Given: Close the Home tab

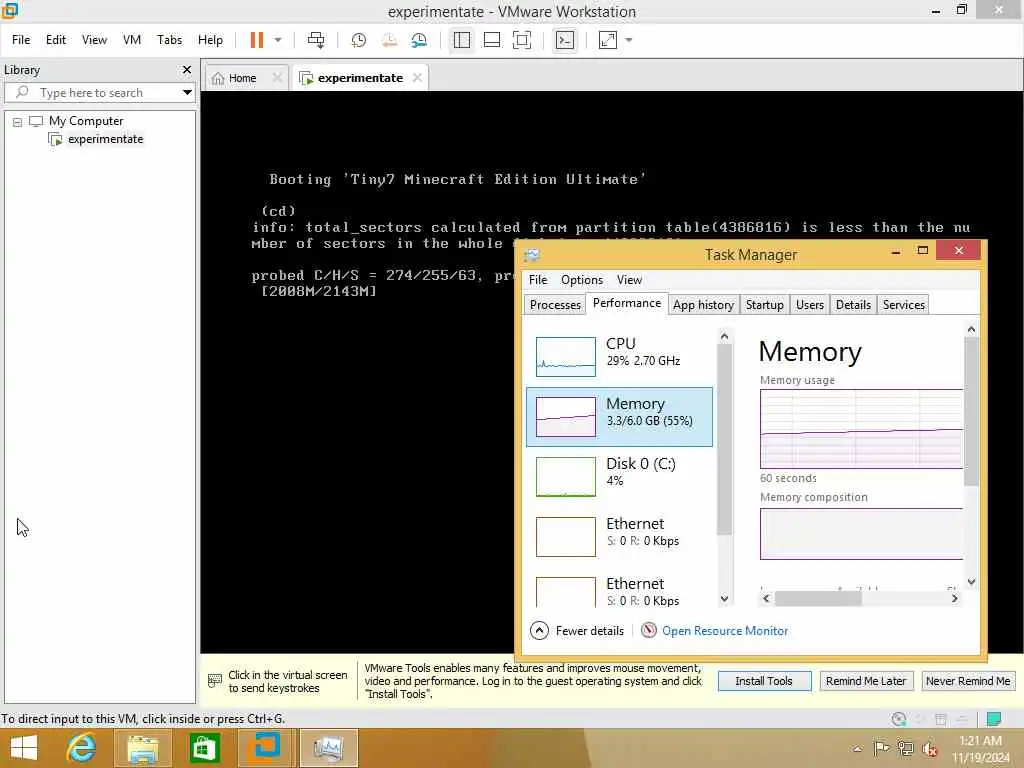Looking at the screenshot, I should tap(277, 78).
